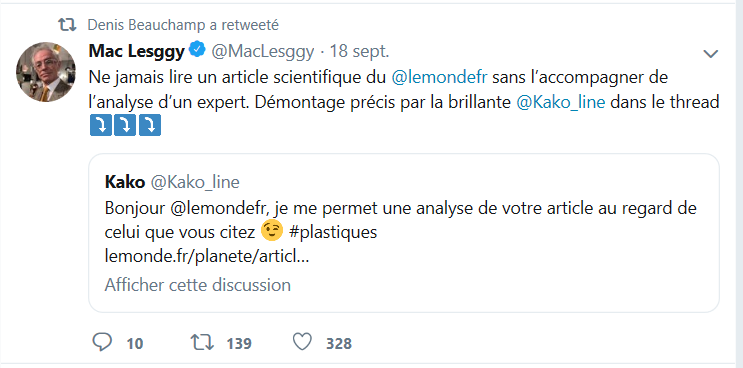Click the @lemondefr mention in main tweet
The width and height of the screenshot is (743, 368).
(439, 77)
